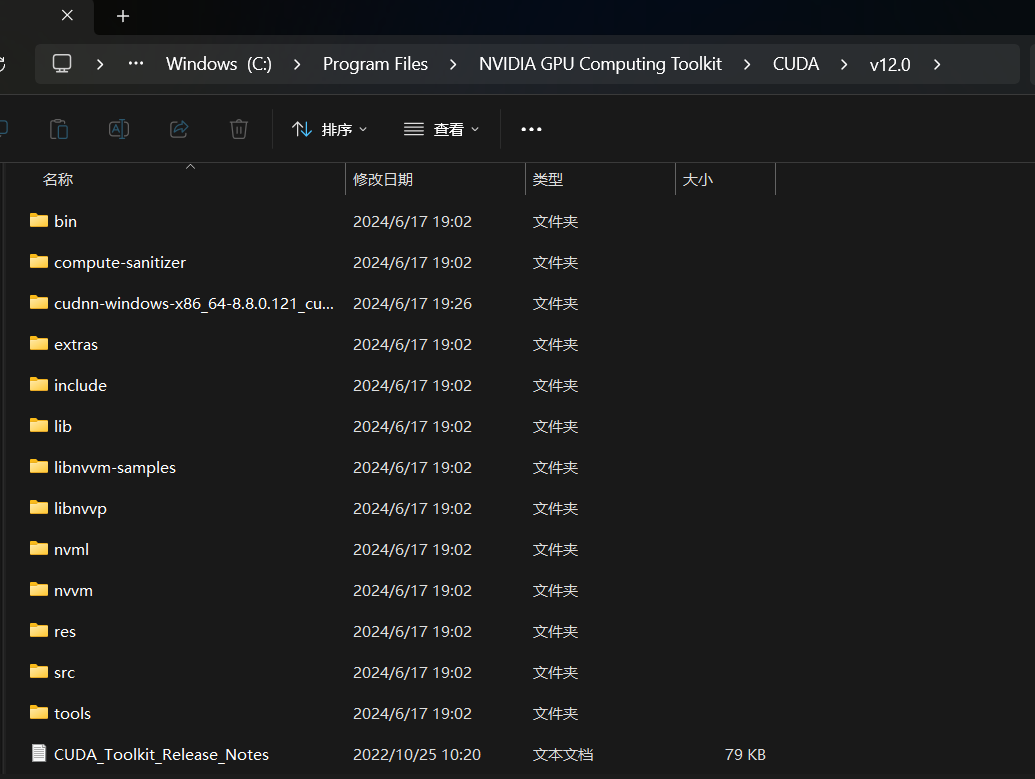
Task: Click the share icon in toolbar
Action: (179, 129)
